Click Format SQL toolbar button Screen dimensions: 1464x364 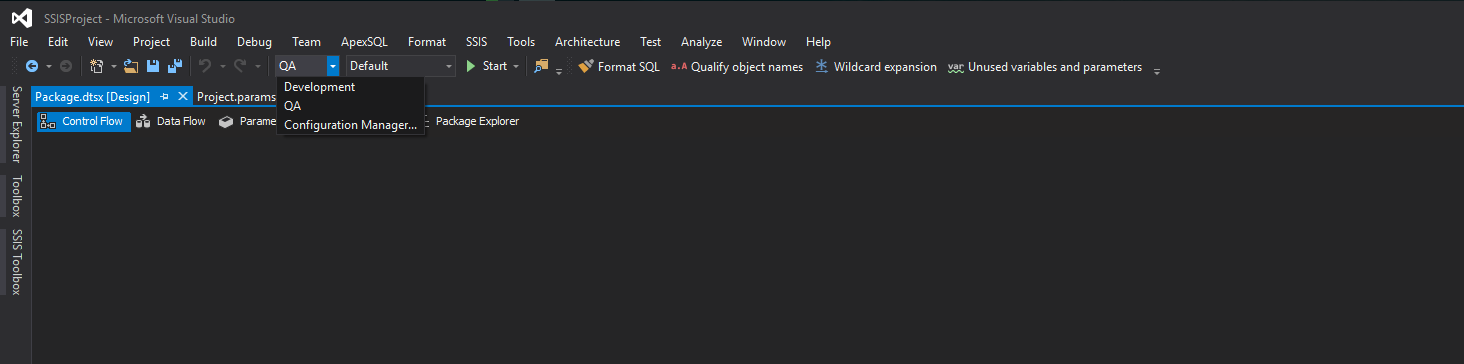click(619, 67)
